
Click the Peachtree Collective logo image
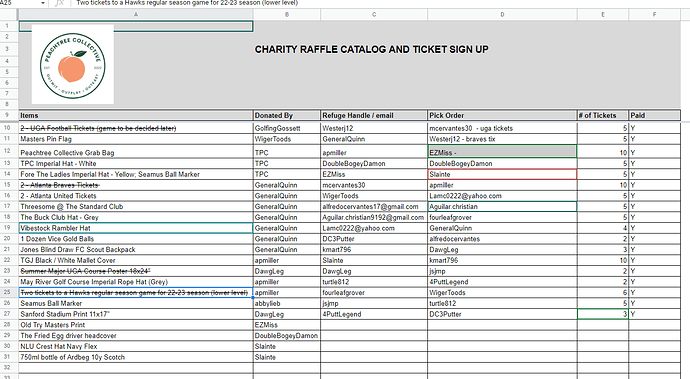tap(73, 65)
